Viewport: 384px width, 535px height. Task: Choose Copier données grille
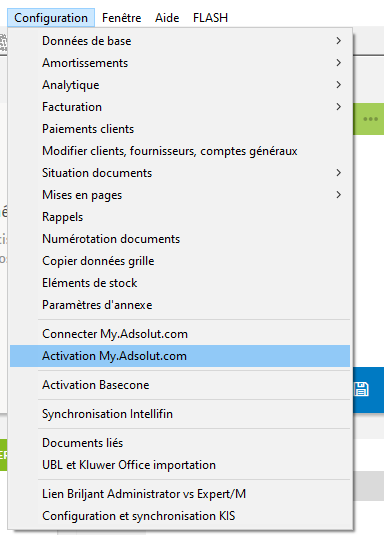pyautogui.click(x=180, y=261)
